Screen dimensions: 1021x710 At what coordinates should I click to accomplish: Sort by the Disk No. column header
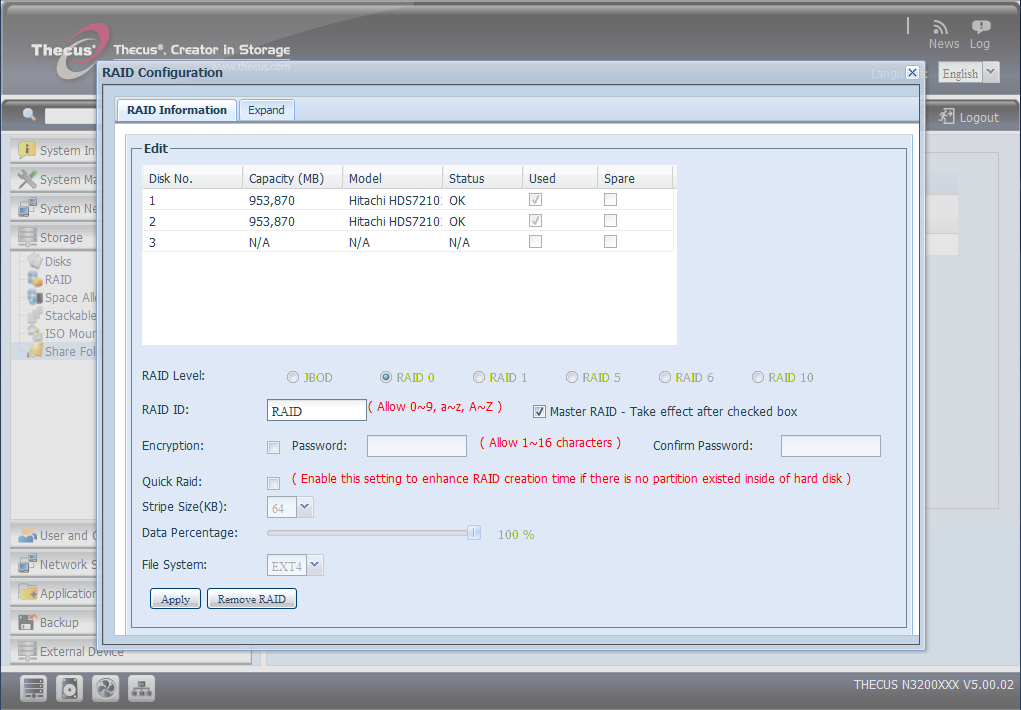tap(193, 178)
